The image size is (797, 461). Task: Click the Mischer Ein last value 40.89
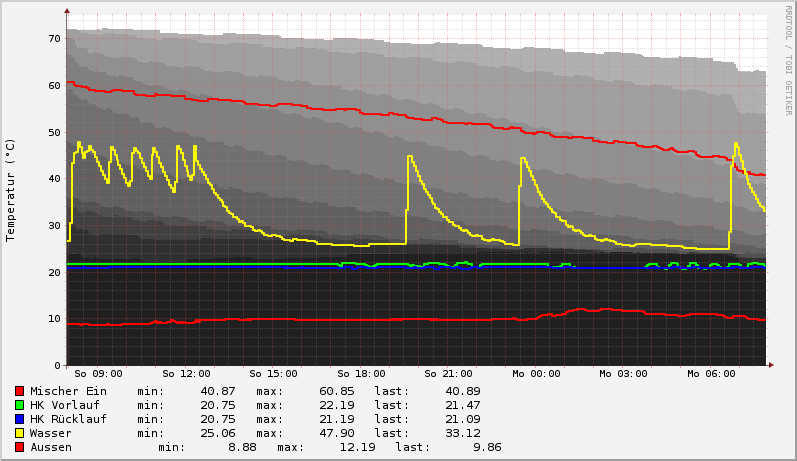click(x=462, y=391)
